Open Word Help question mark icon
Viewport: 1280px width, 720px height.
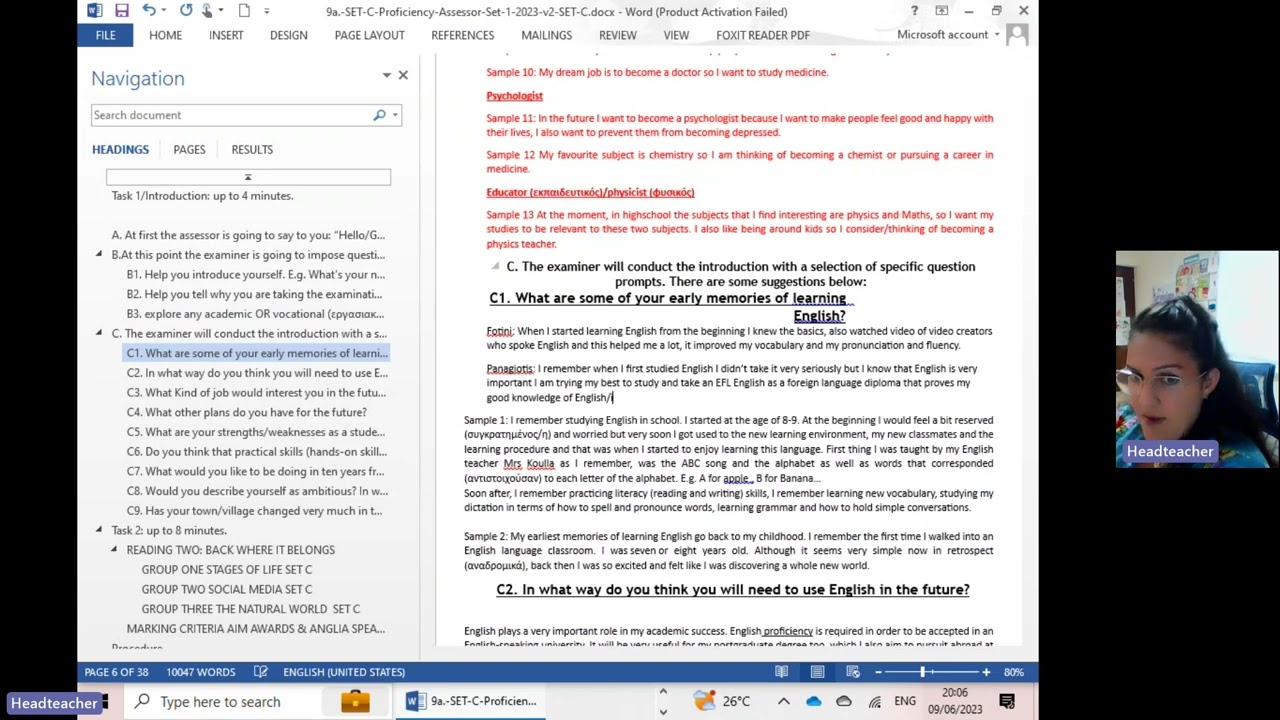914,11
